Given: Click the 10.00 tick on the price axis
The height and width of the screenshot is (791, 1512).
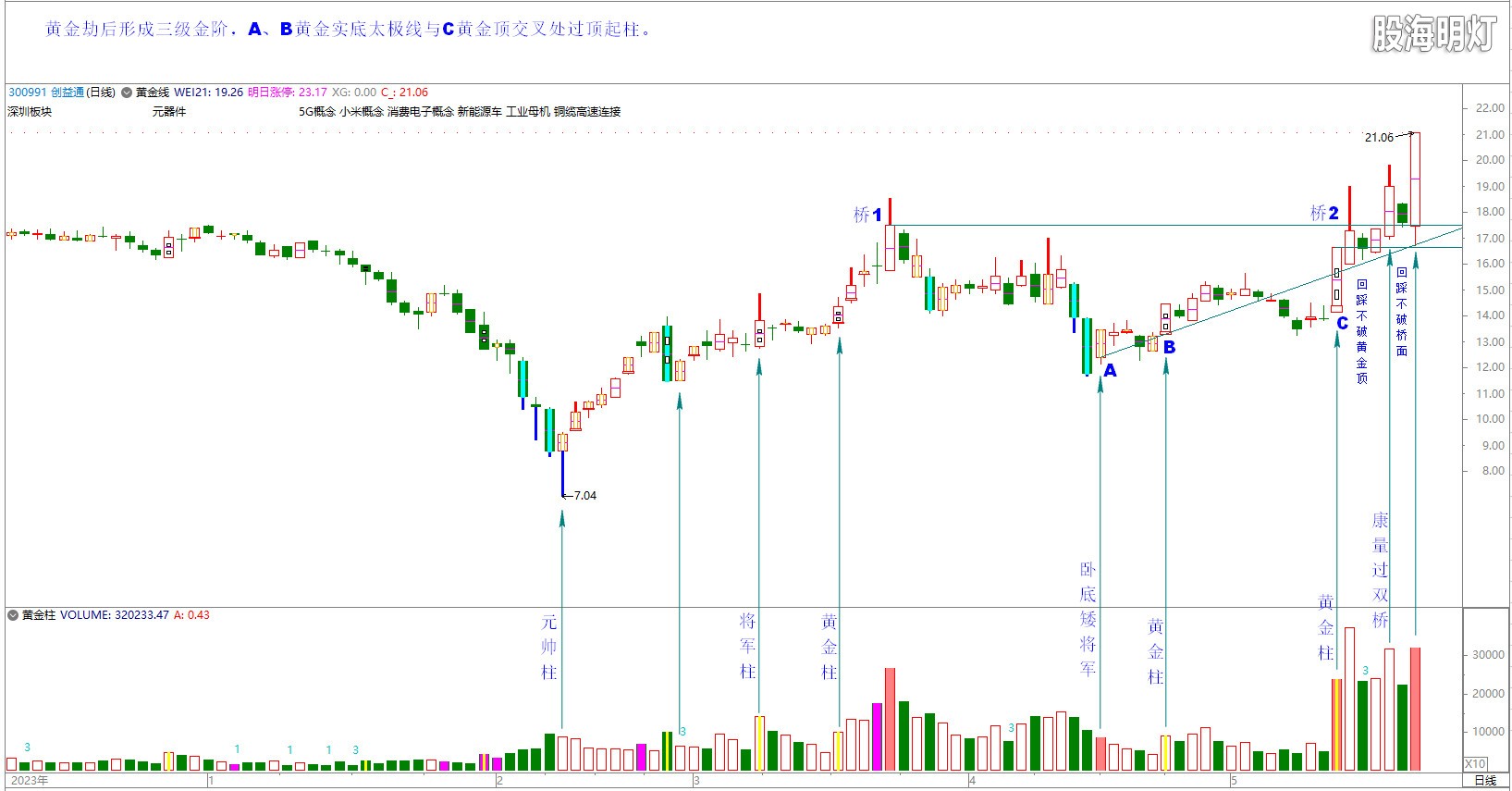Looking at the screenshot, I should 1490,419.
